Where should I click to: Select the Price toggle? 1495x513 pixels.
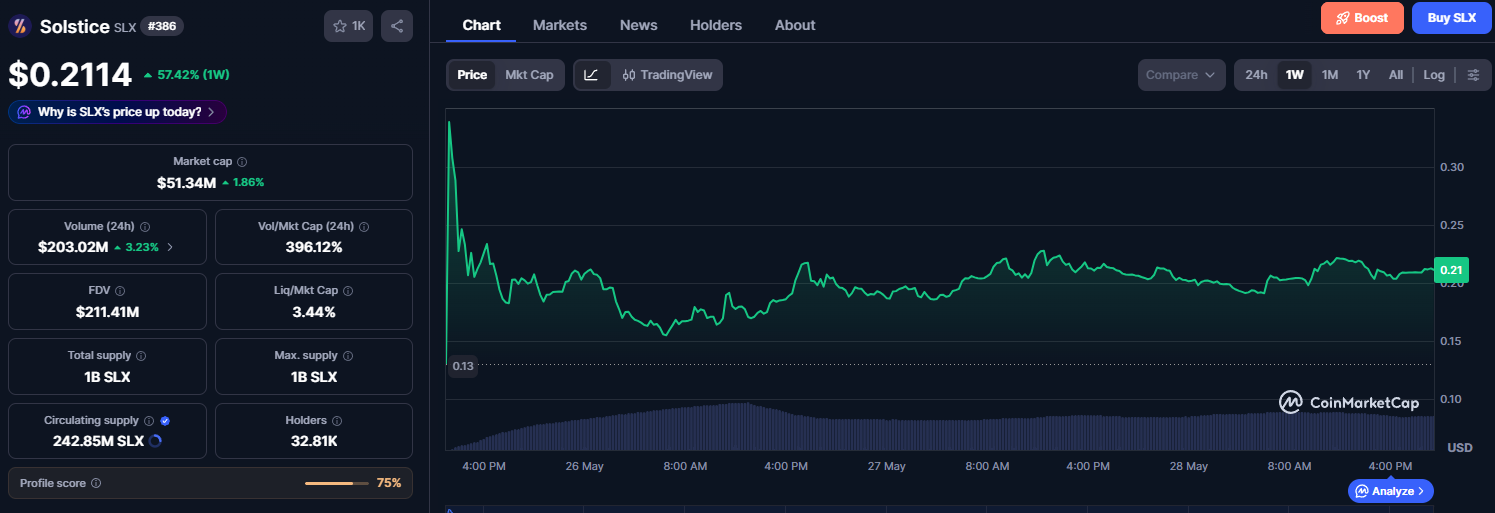[472, 75]
